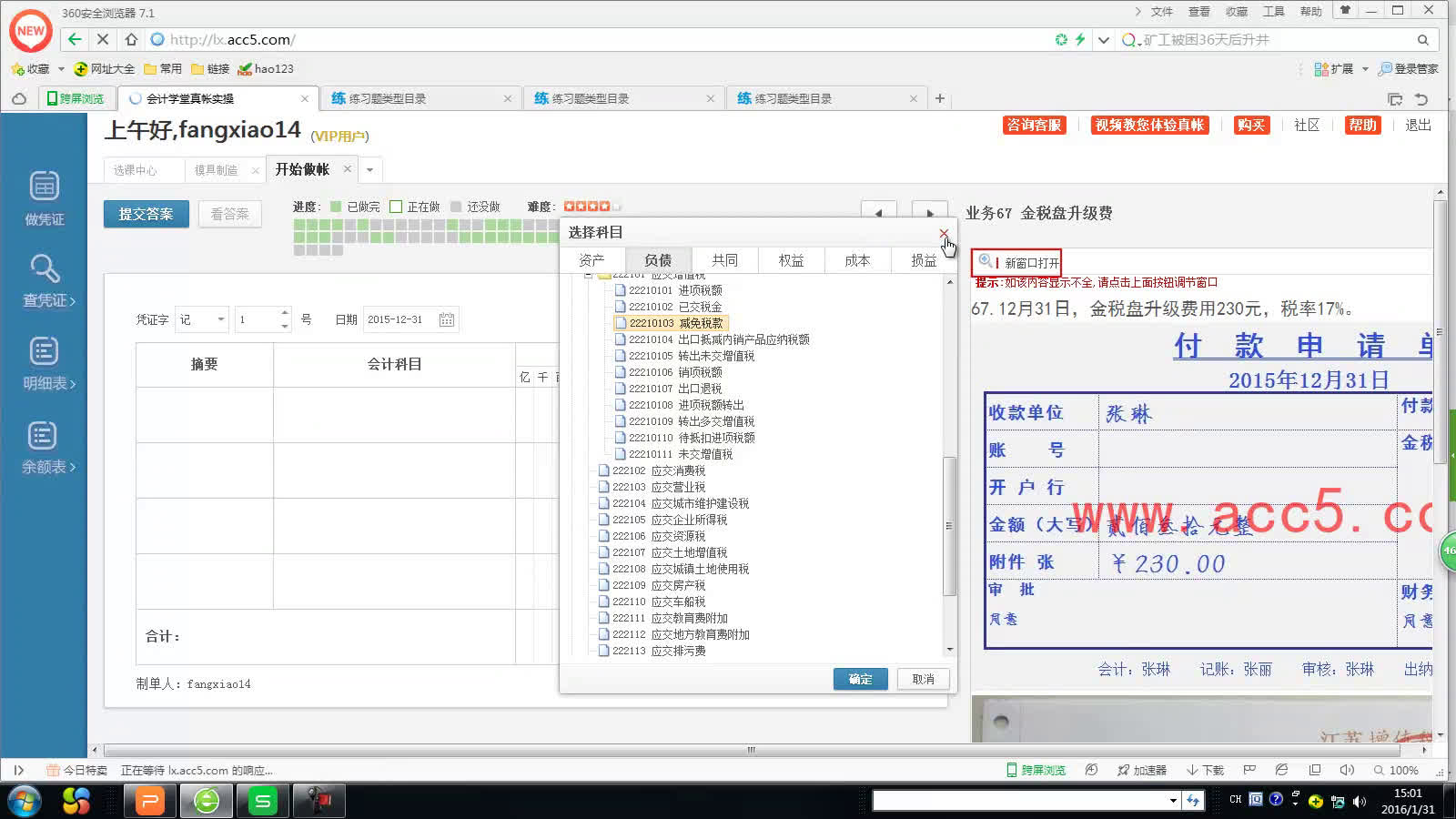
Task: Click the 提交答案 button
Action: 146,214
